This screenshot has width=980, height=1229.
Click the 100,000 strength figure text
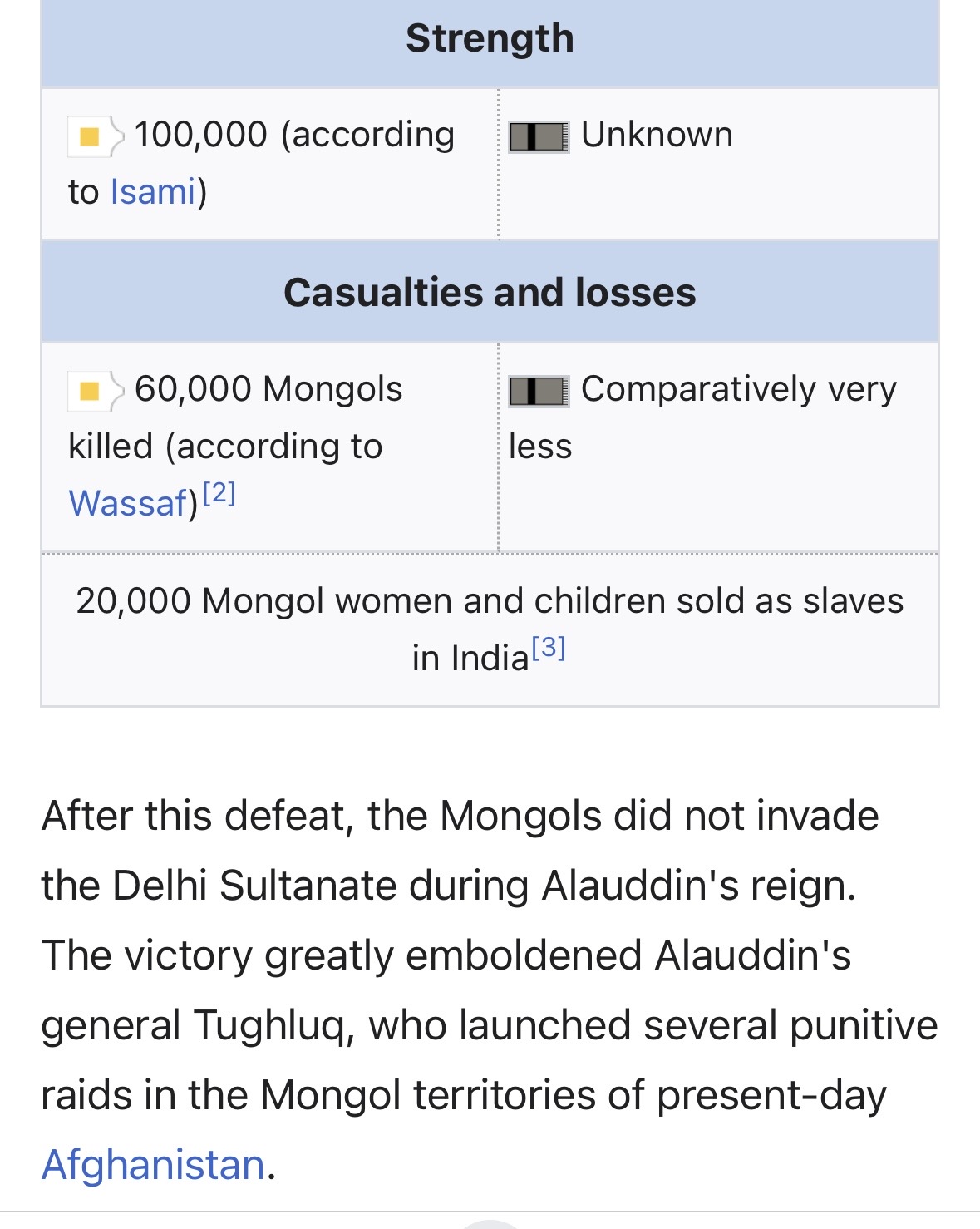click(x=201, y=135)
